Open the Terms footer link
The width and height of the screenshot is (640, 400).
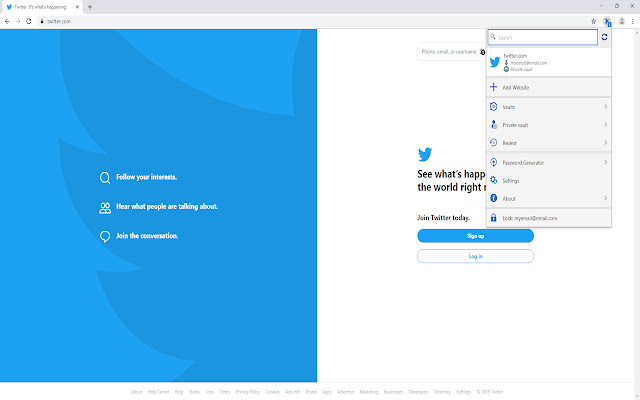pos(224,392)
